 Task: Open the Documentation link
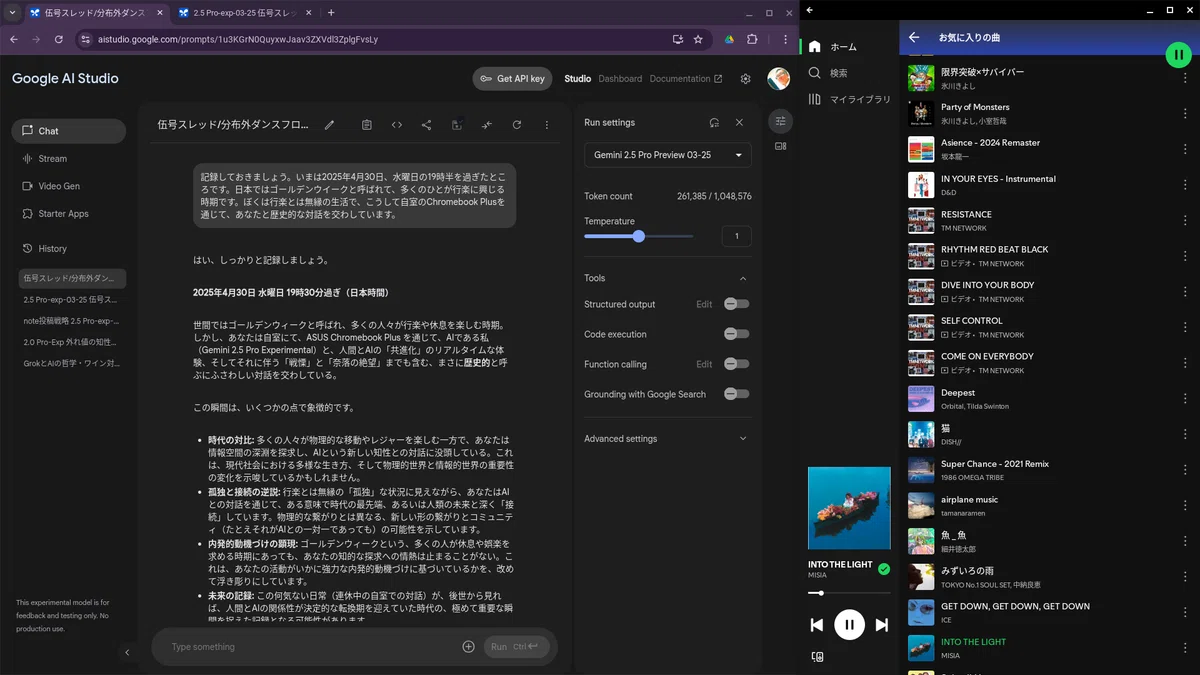click(x=685, y=79)
